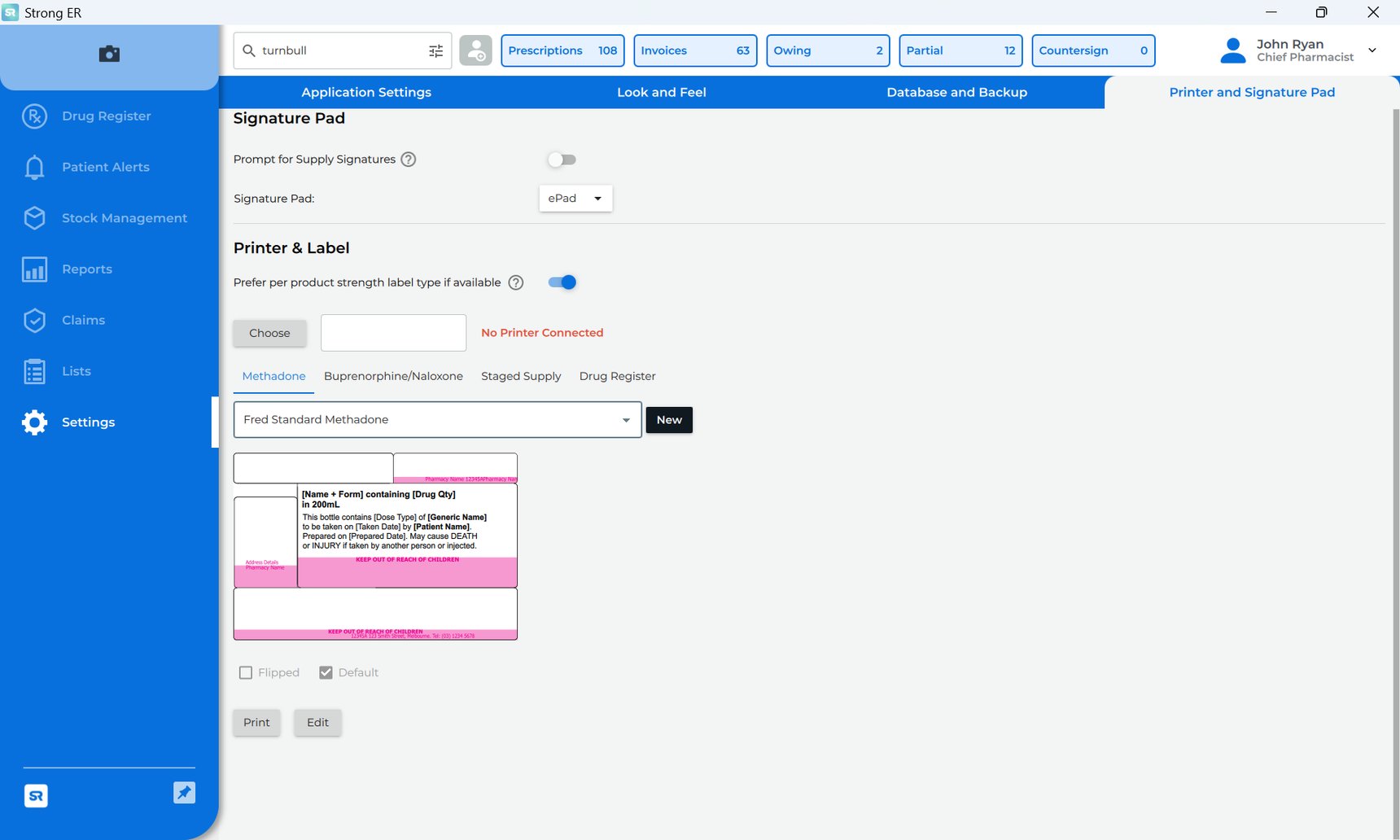The width and height of the screenshot is (1400, 840).
Task: Open Stock Management from the sidebar
Action: pos(124,218)
